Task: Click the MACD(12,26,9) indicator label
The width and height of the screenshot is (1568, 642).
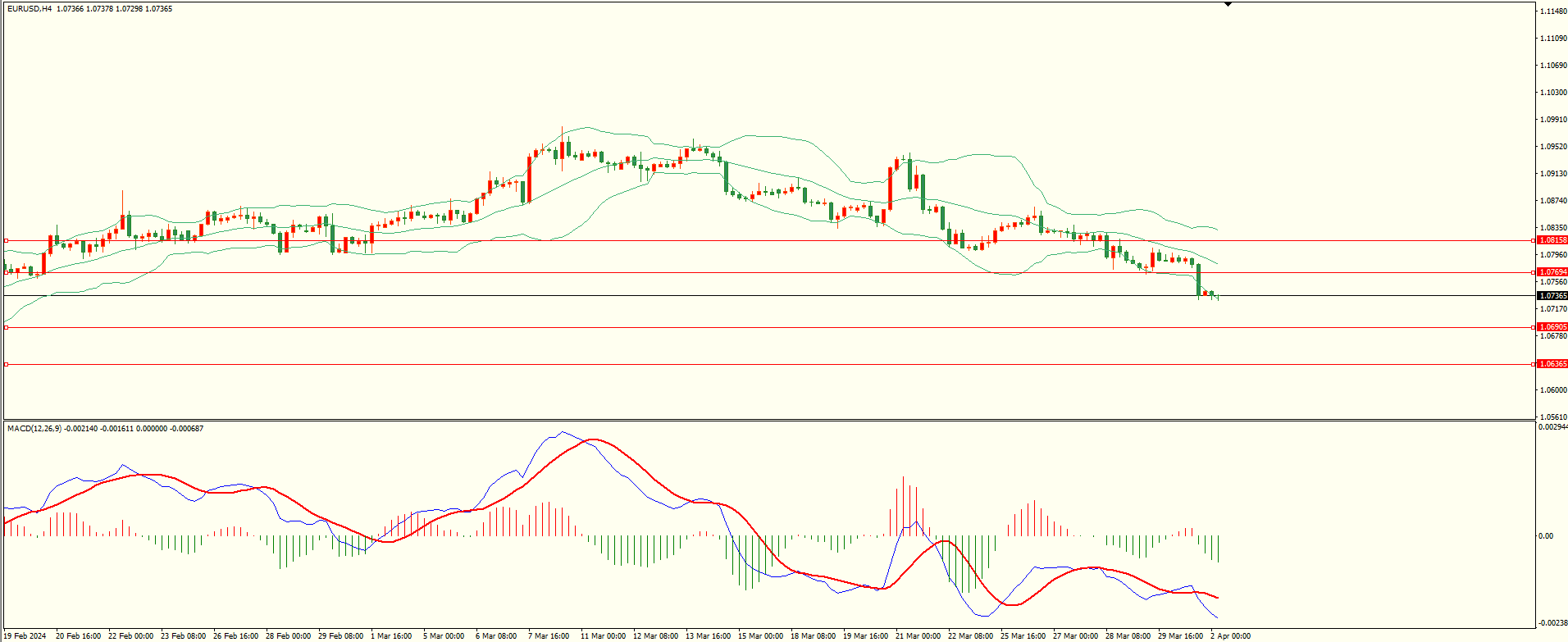Action: click(34, 429)
